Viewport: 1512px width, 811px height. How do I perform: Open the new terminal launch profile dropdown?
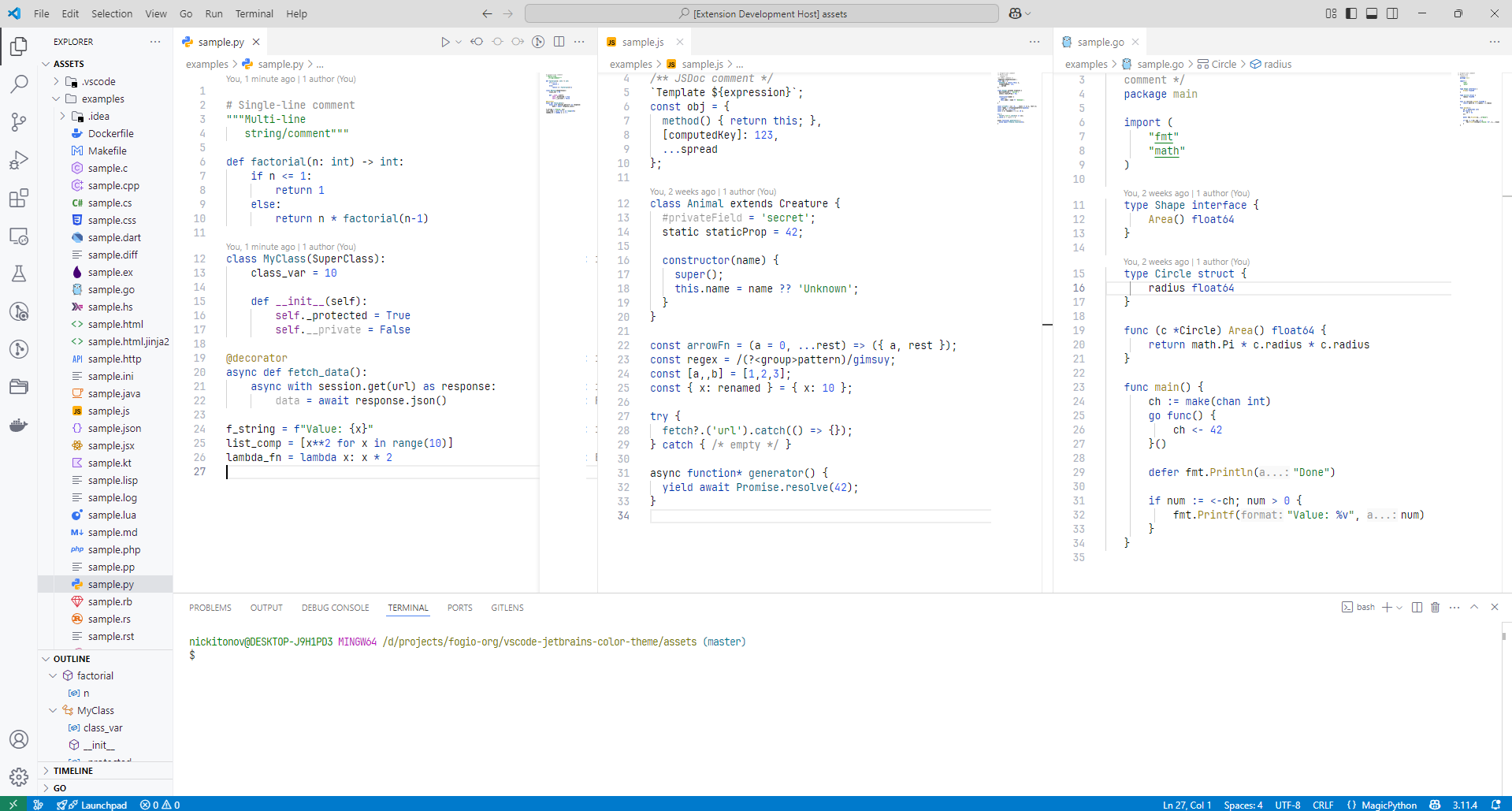pyautogui.click(x=1399, y=608)
